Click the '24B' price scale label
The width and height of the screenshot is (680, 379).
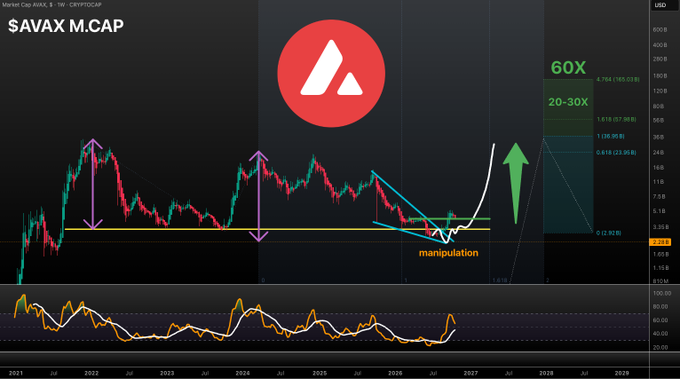point(658,152)
